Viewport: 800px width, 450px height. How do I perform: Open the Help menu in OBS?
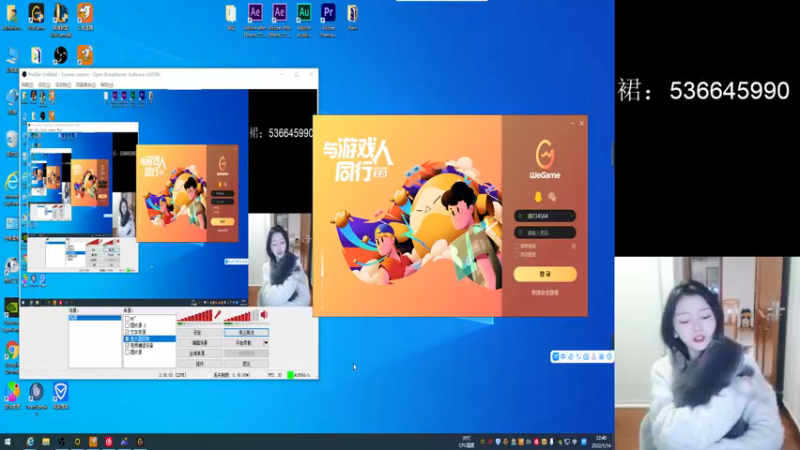point(107,85)
